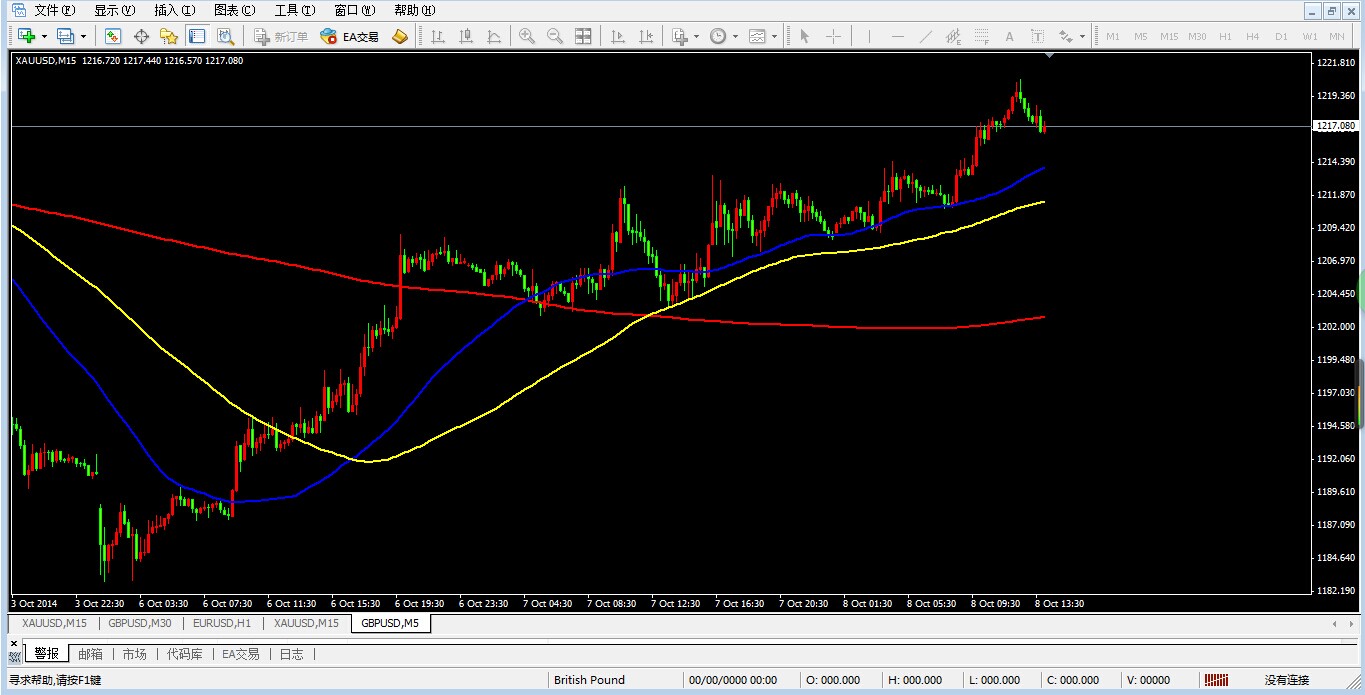Zoom in on the chart
The height and width of the screenshot is (695, 1365).
pos(527,36)
